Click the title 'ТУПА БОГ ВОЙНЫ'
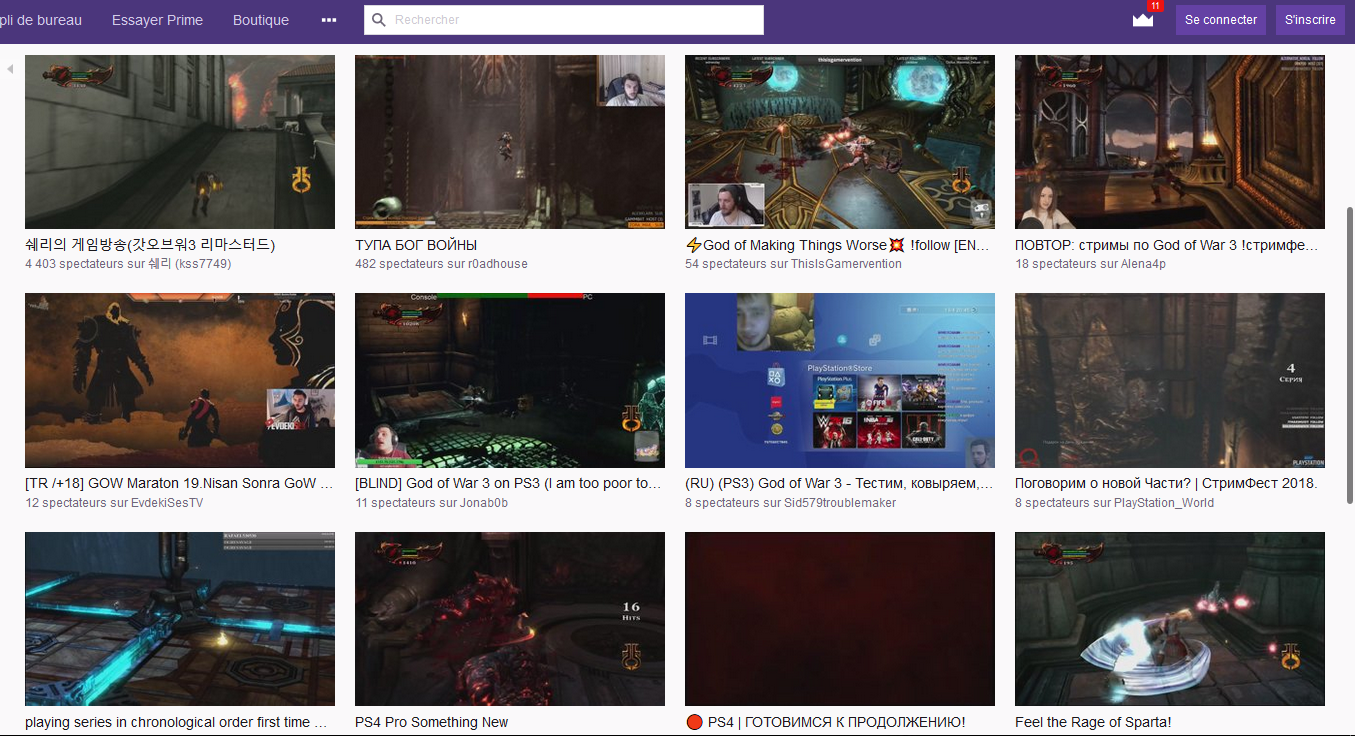Image resolution: width=1355 pixels, height=736 pixels. tap(416, 245)
